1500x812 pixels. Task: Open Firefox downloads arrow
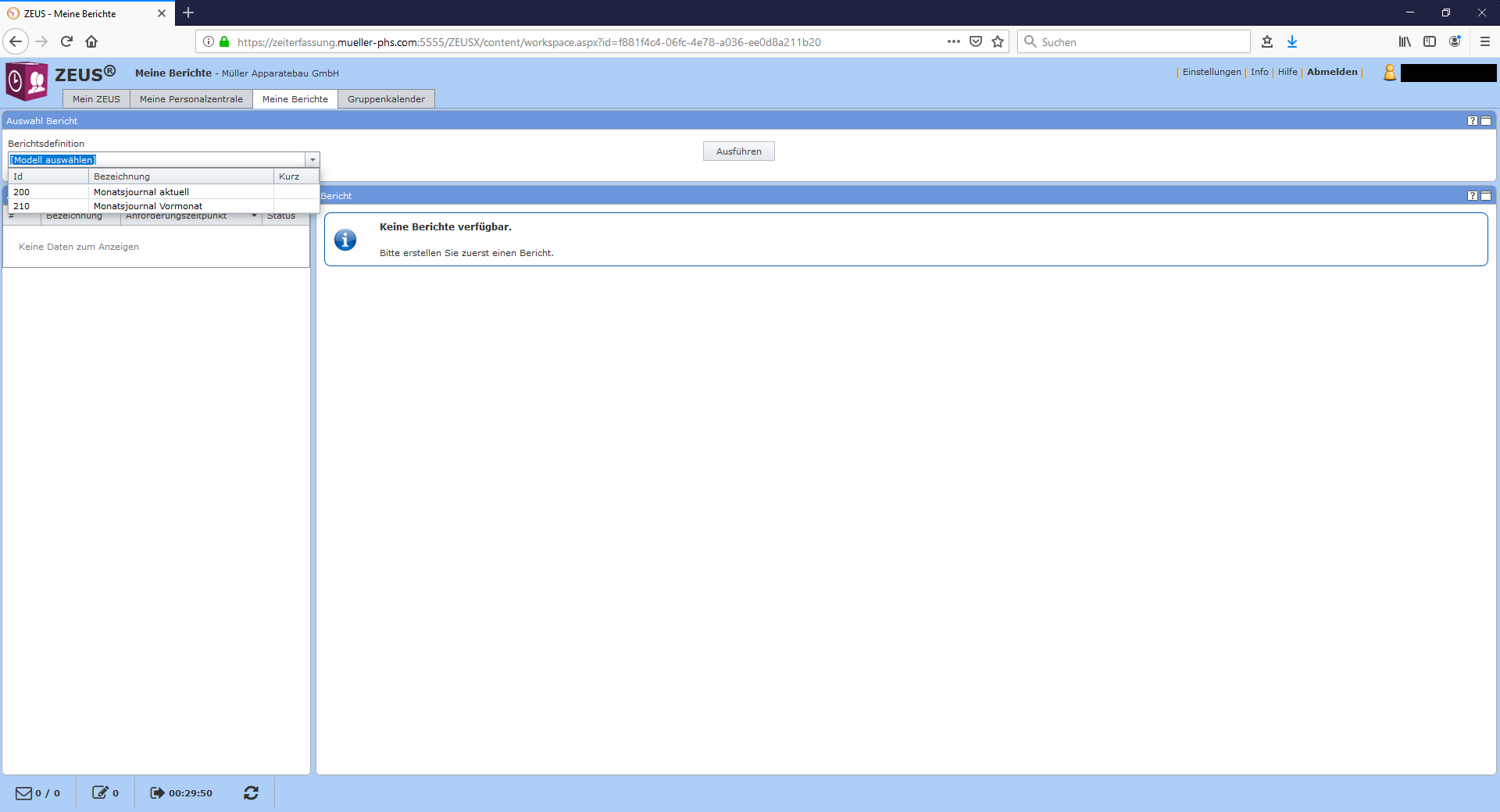coord(1292,42)
